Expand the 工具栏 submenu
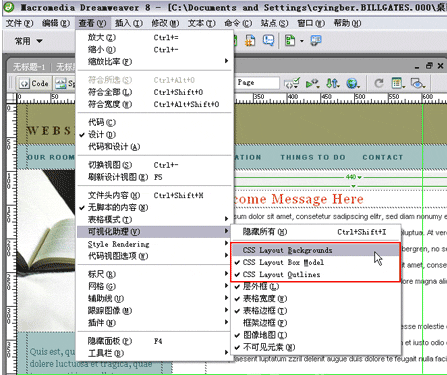The height and width of the screenshot is (375, 447). (154, 353)
